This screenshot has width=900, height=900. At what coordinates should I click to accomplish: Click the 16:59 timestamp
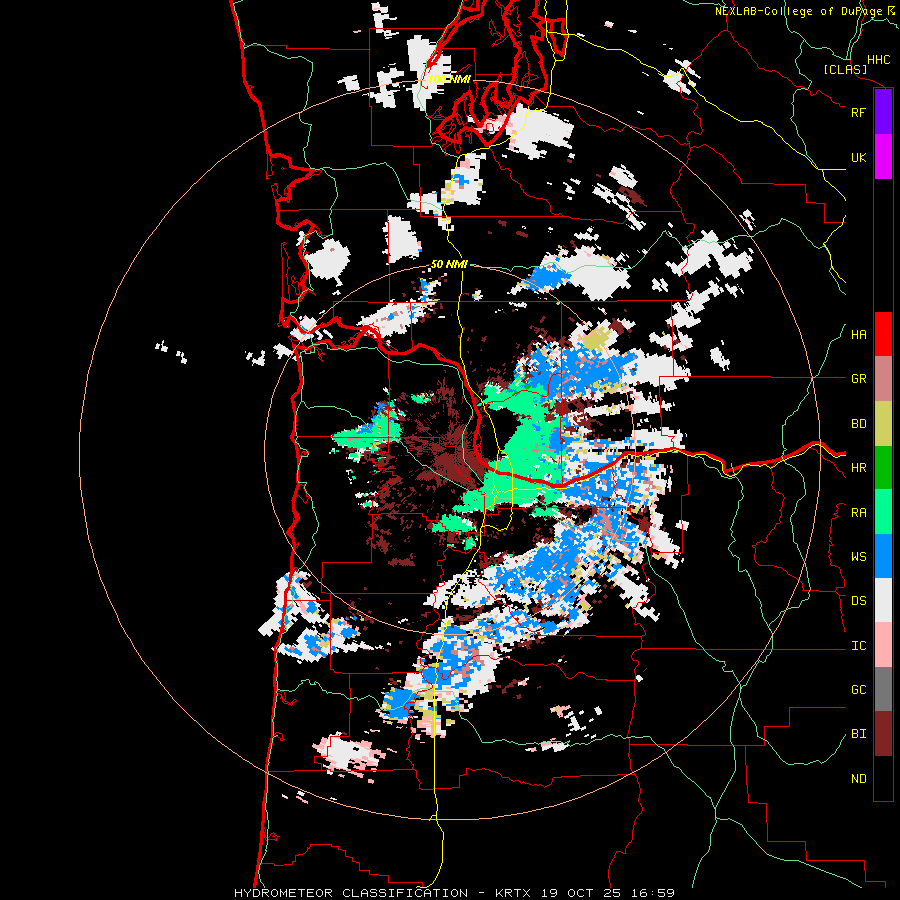(655, 893)
